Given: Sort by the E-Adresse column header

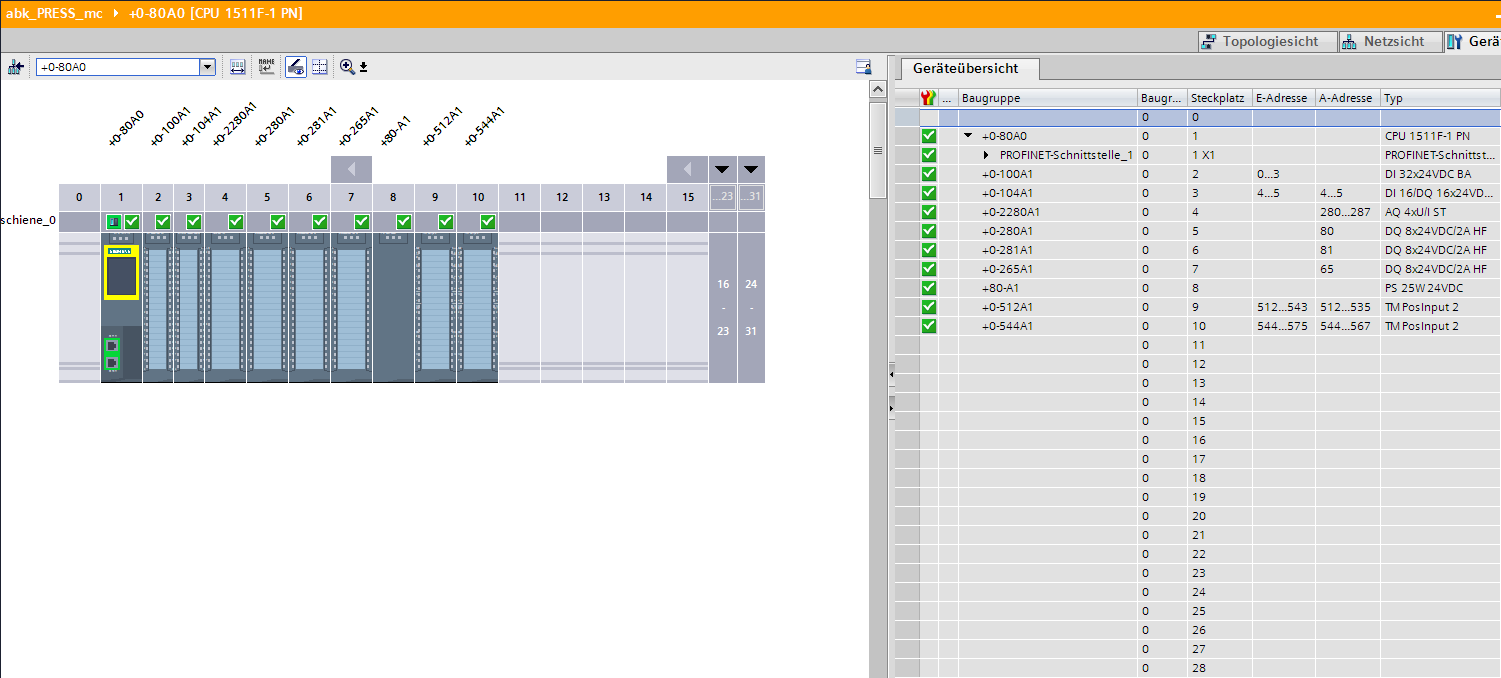Looking at the screenshot, I should click(x=1283, y=98).
